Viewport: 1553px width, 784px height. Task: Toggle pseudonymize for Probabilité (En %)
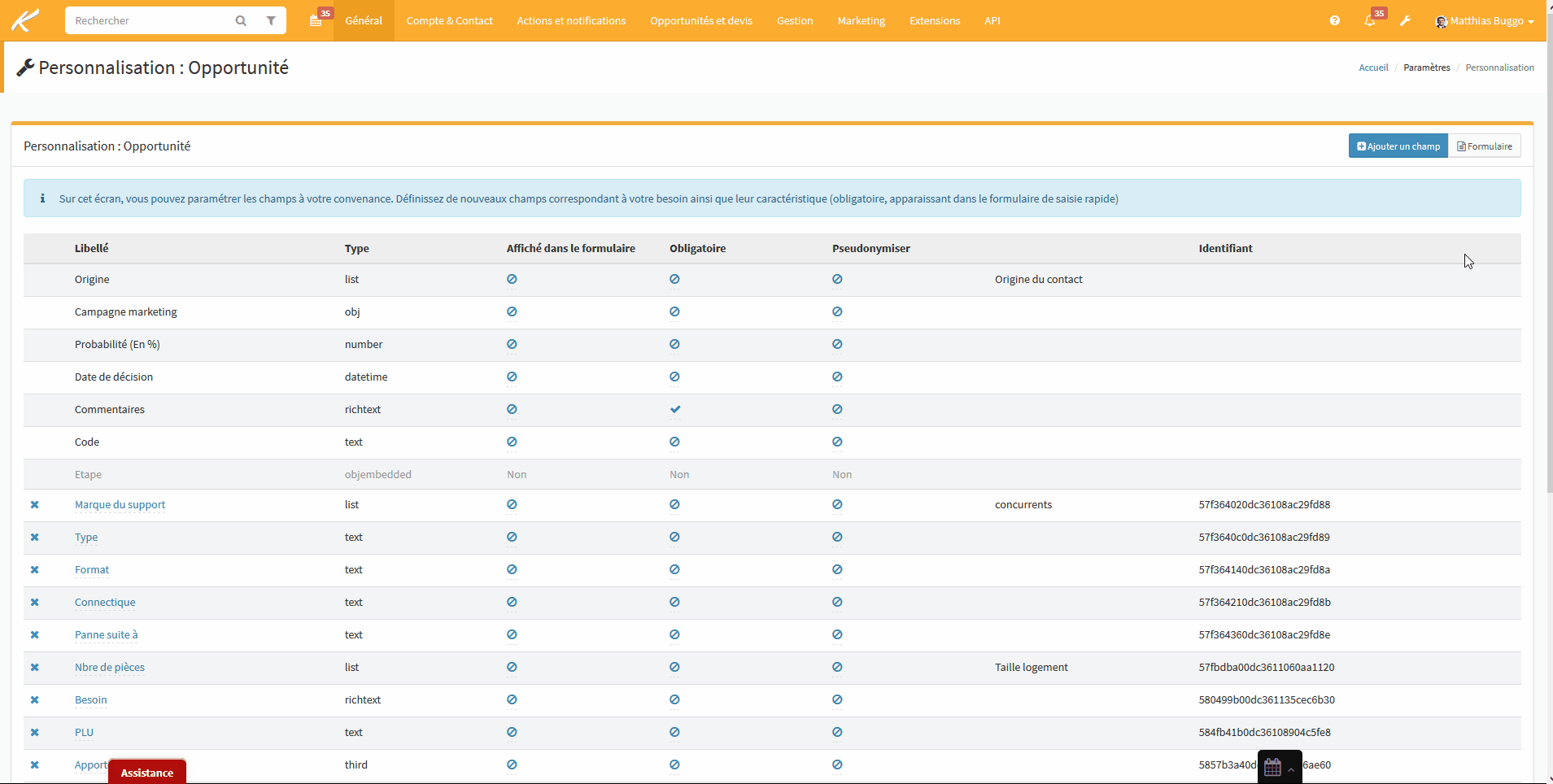pos(837,344)
